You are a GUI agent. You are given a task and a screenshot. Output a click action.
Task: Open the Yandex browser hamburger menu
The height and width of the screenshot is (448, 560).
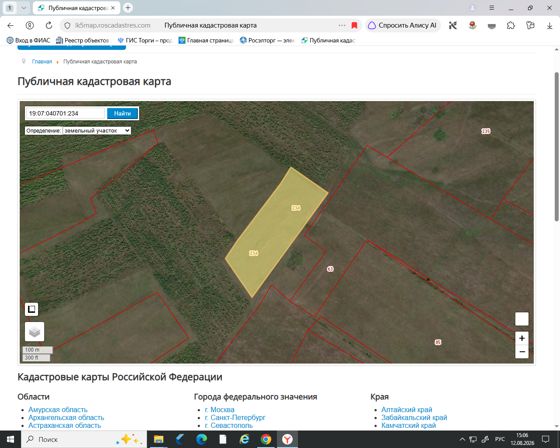coord(492,8)
